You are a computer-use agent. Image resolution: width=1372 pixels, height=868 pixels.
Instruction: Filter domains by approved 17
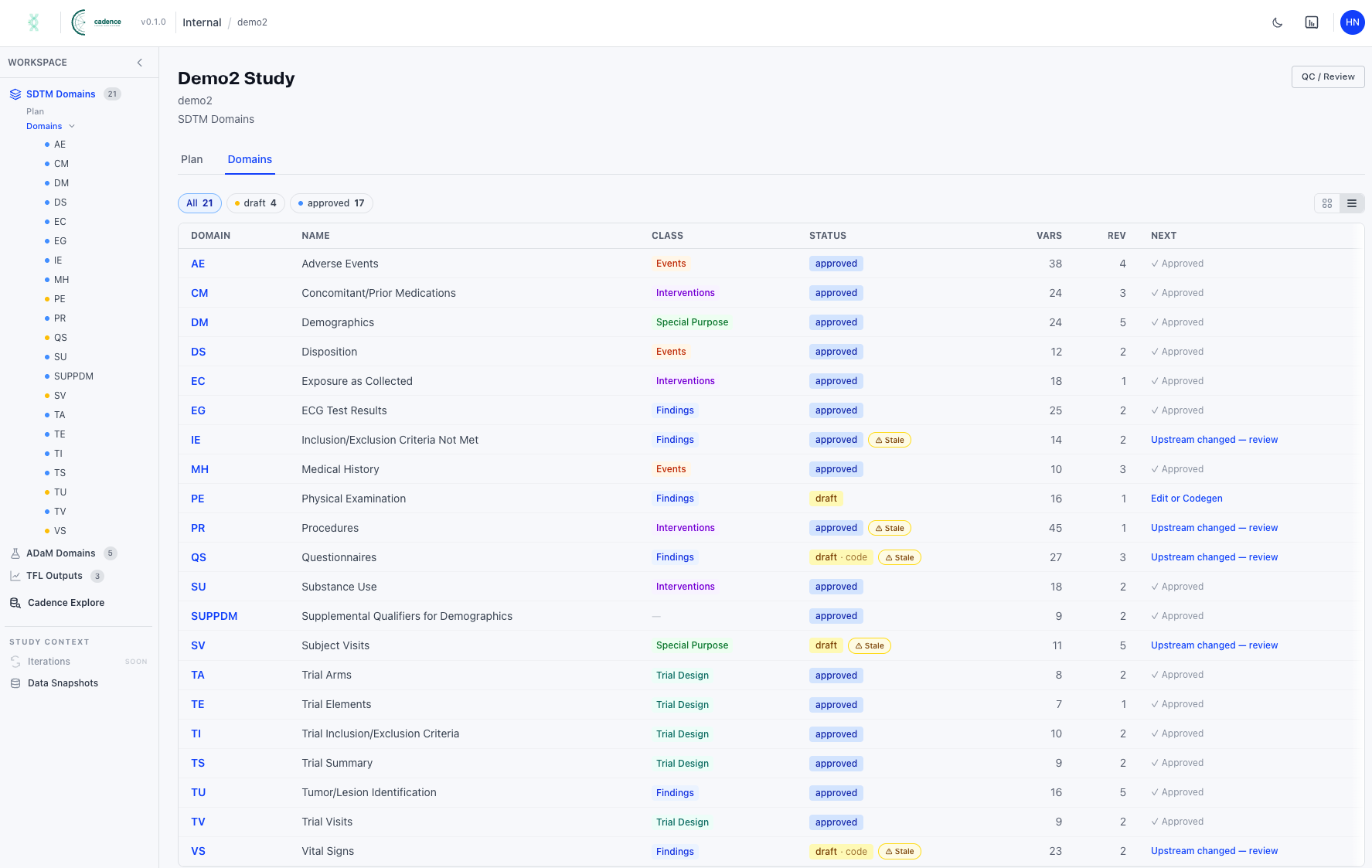pos(332,203)
